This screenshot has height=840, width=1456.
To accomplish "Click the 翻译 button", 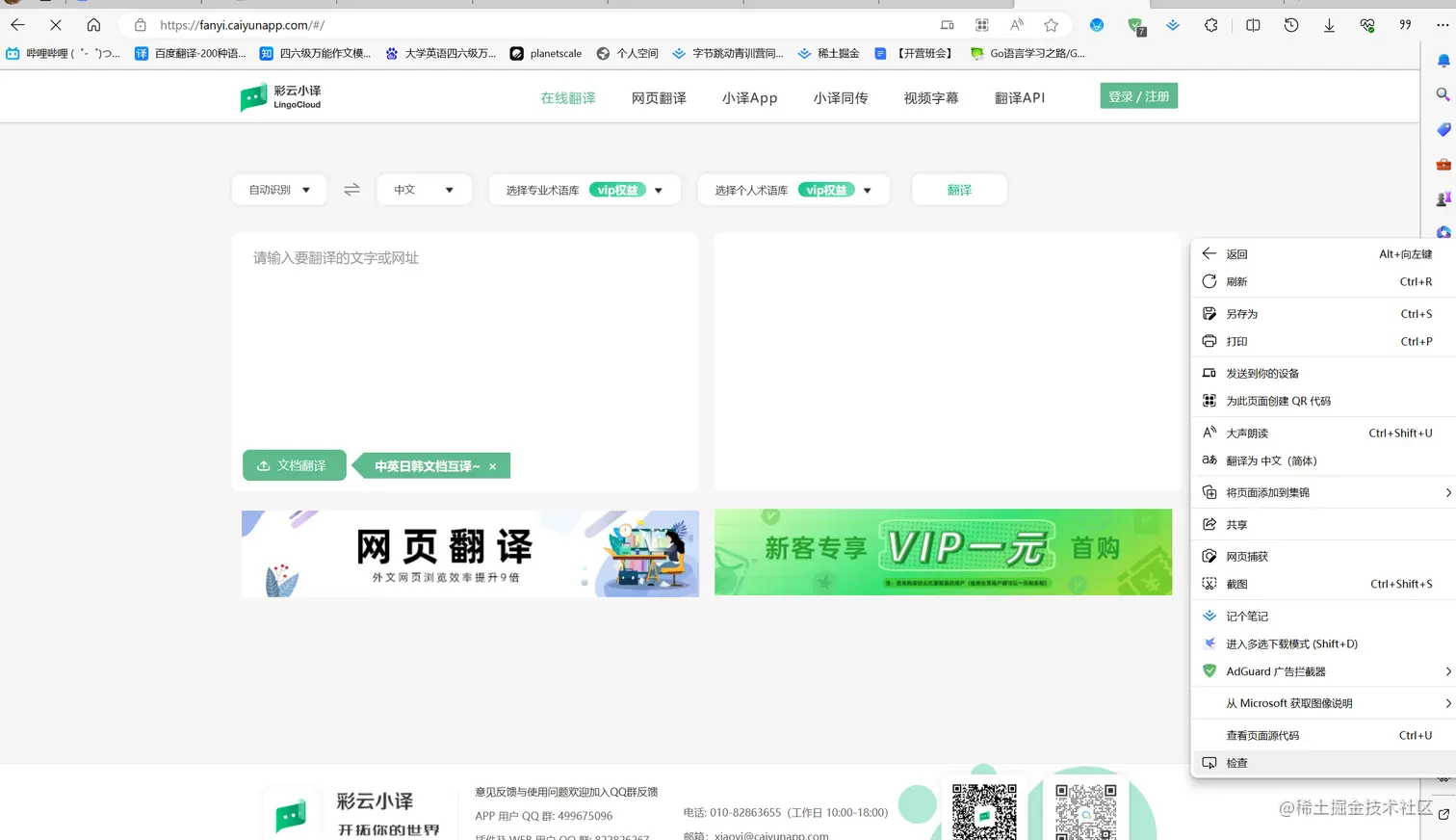I will click(959, 190).
